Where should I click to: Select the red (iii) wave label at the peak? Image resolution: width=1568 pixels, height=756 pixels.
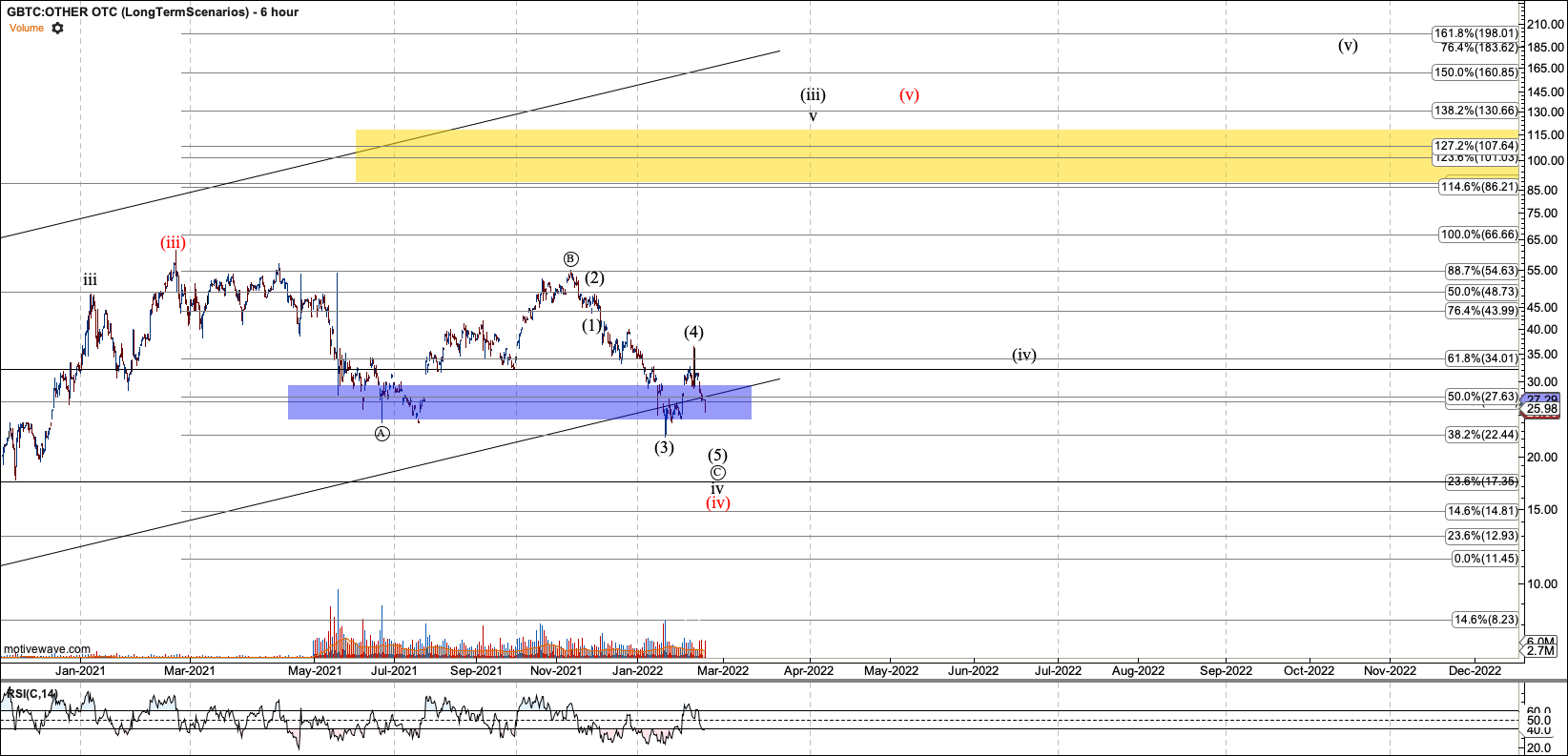[173, 243]
